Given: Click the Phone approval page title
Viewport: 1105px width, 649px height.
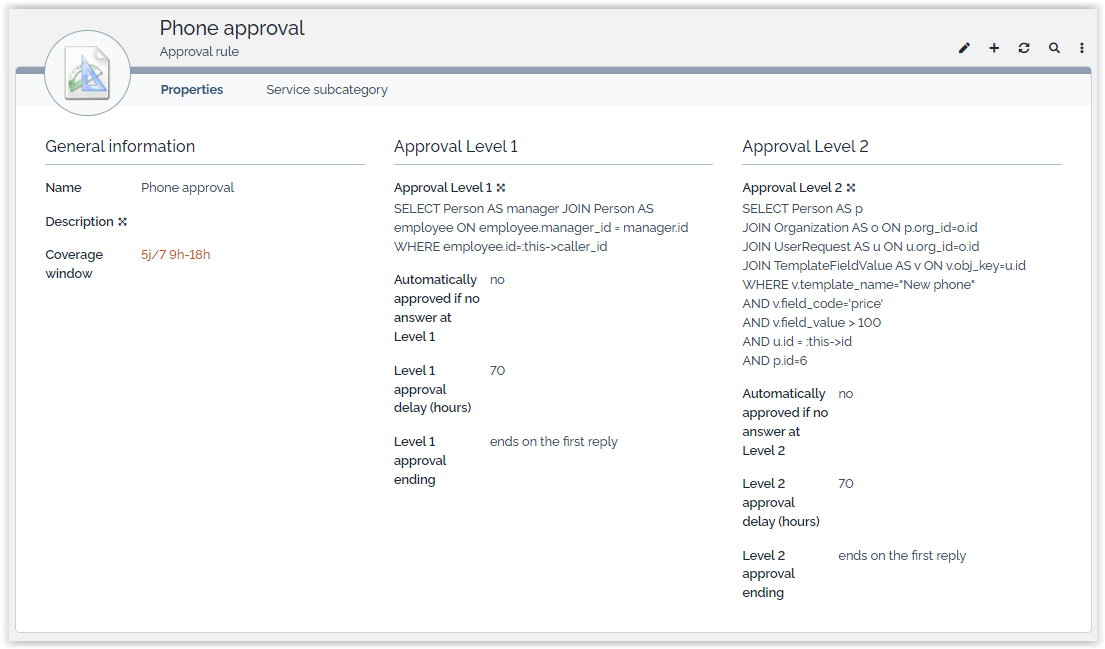Looking at the screenshot, I should click(232, 28).
